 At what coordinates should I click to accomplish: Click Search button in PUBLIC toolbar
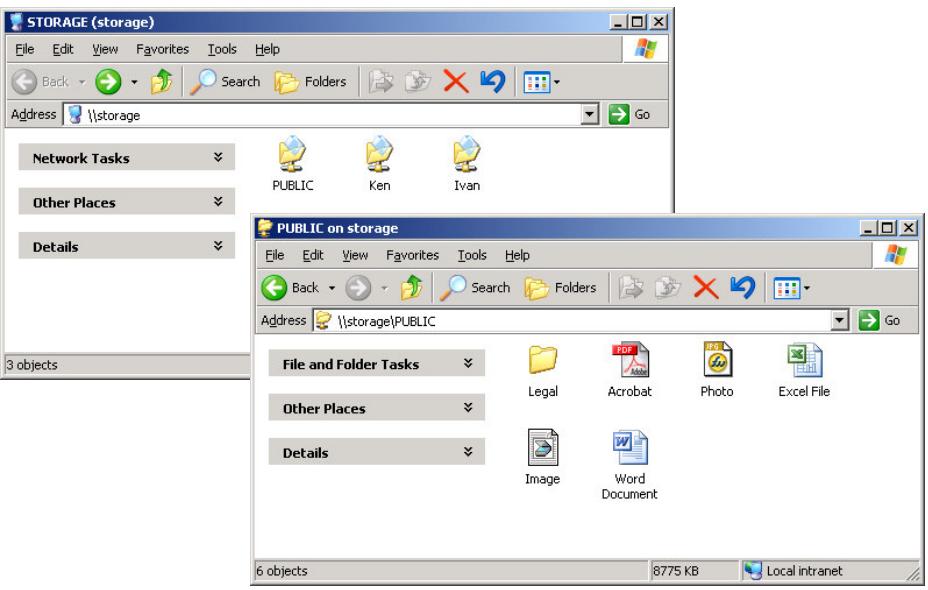click(478, 290)
